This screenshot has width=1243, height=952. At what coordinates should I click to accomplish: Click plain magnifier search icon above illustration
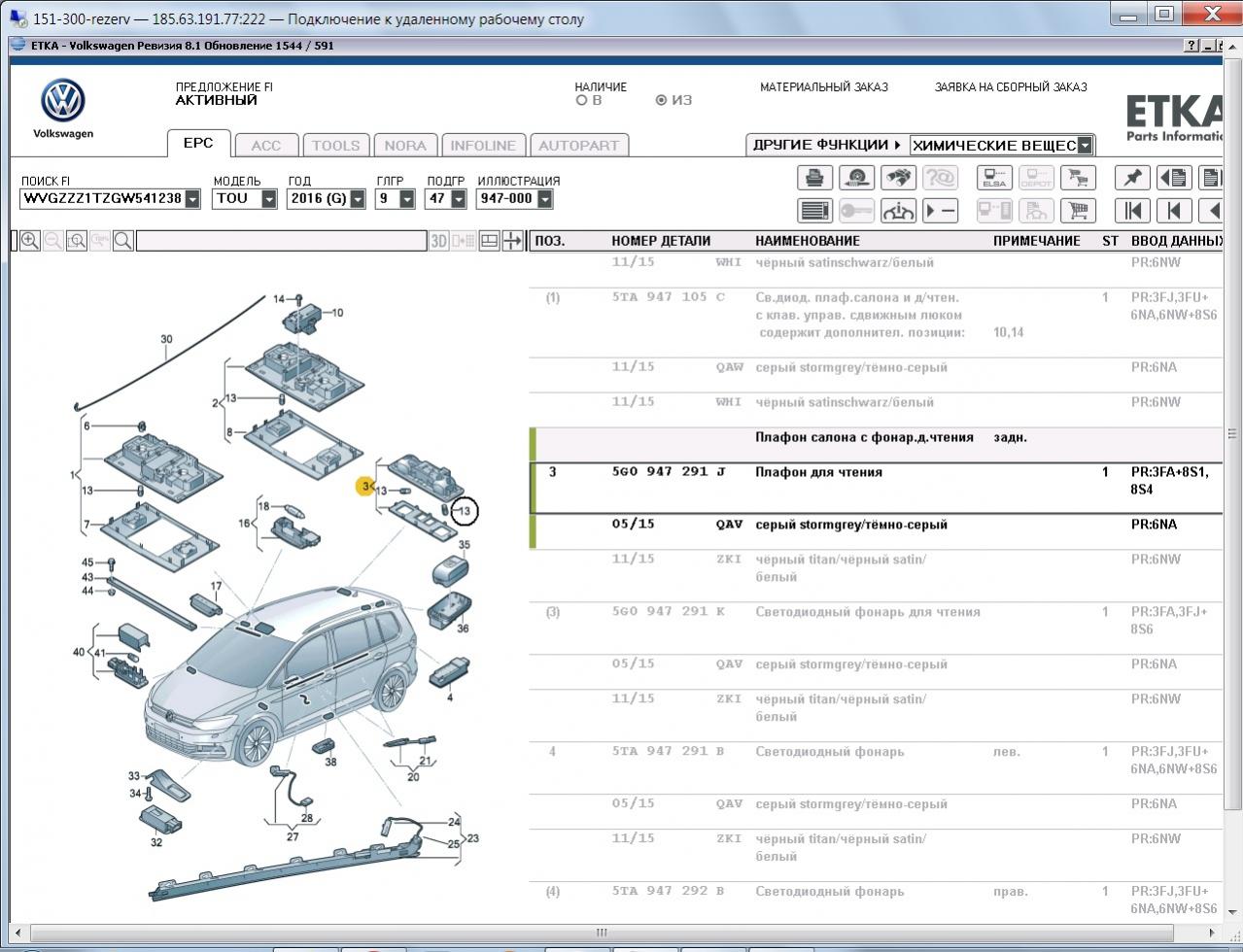pyautogui.click(x=123, y=241)
